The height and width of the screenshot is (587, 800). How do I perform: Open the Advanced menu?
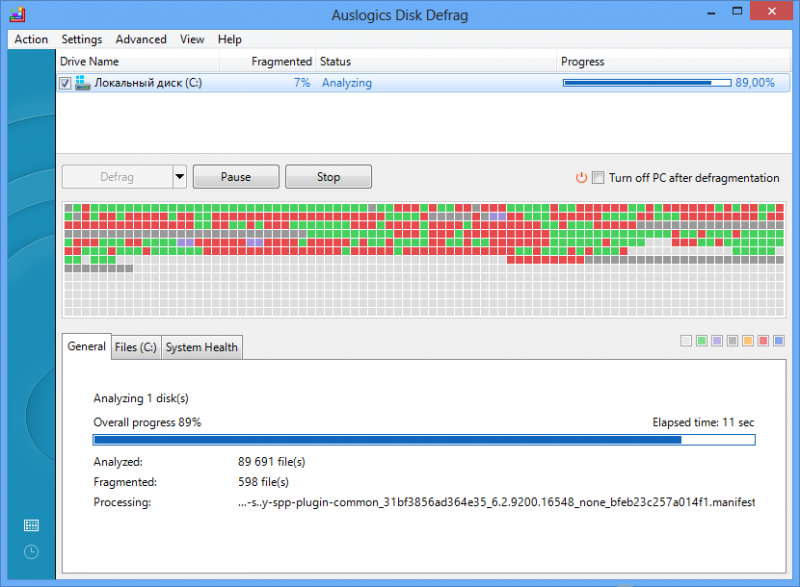(141, 39)
